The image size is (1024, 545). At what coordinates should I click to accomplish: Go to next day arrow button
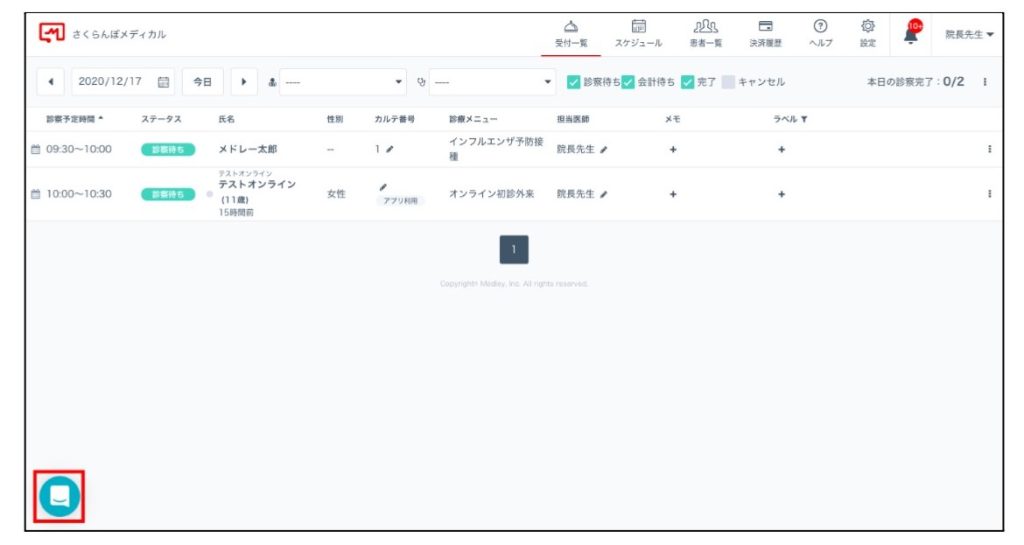(x=243, y=82)
